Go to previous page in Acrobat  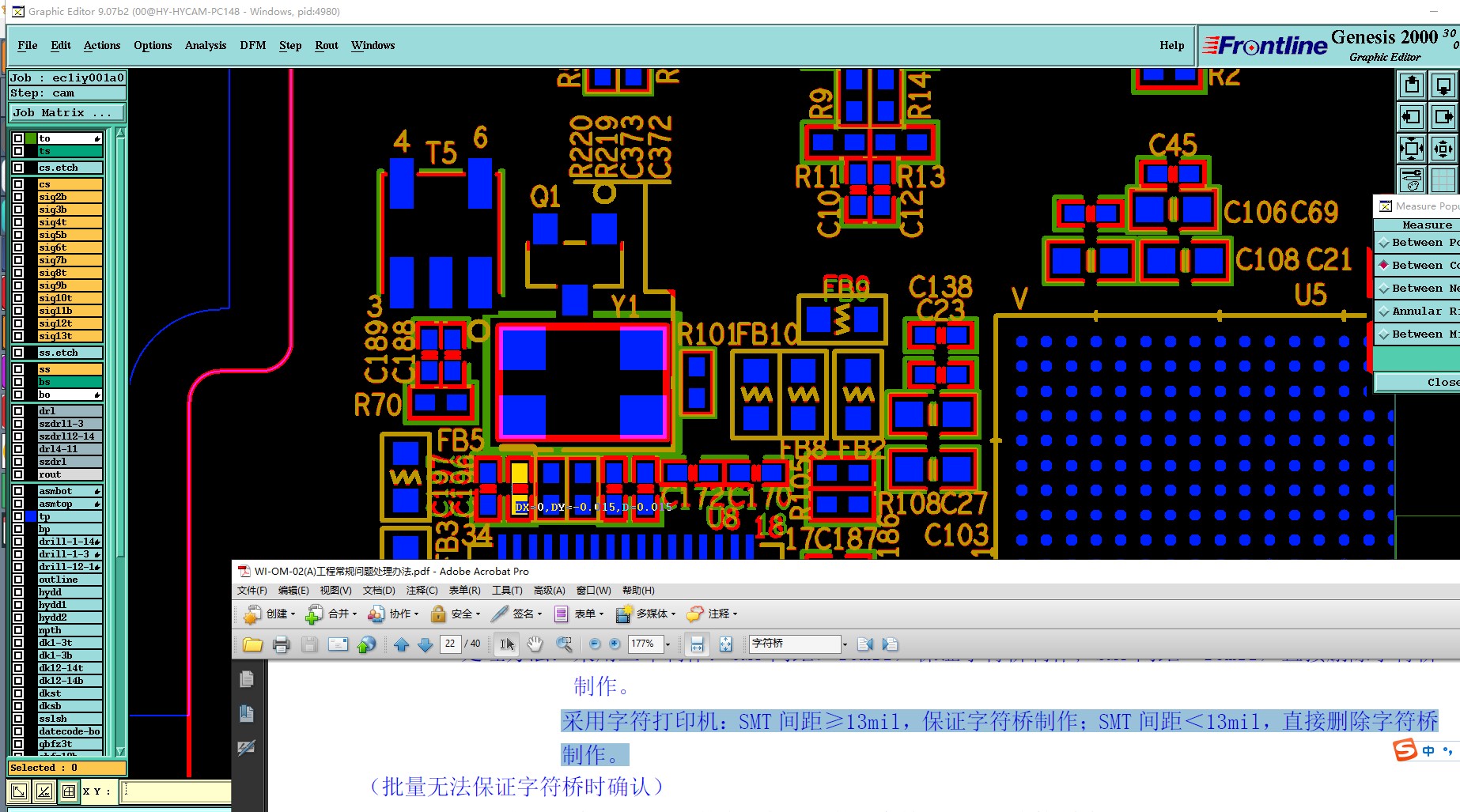pyautogui.click(x=401, y=644)
